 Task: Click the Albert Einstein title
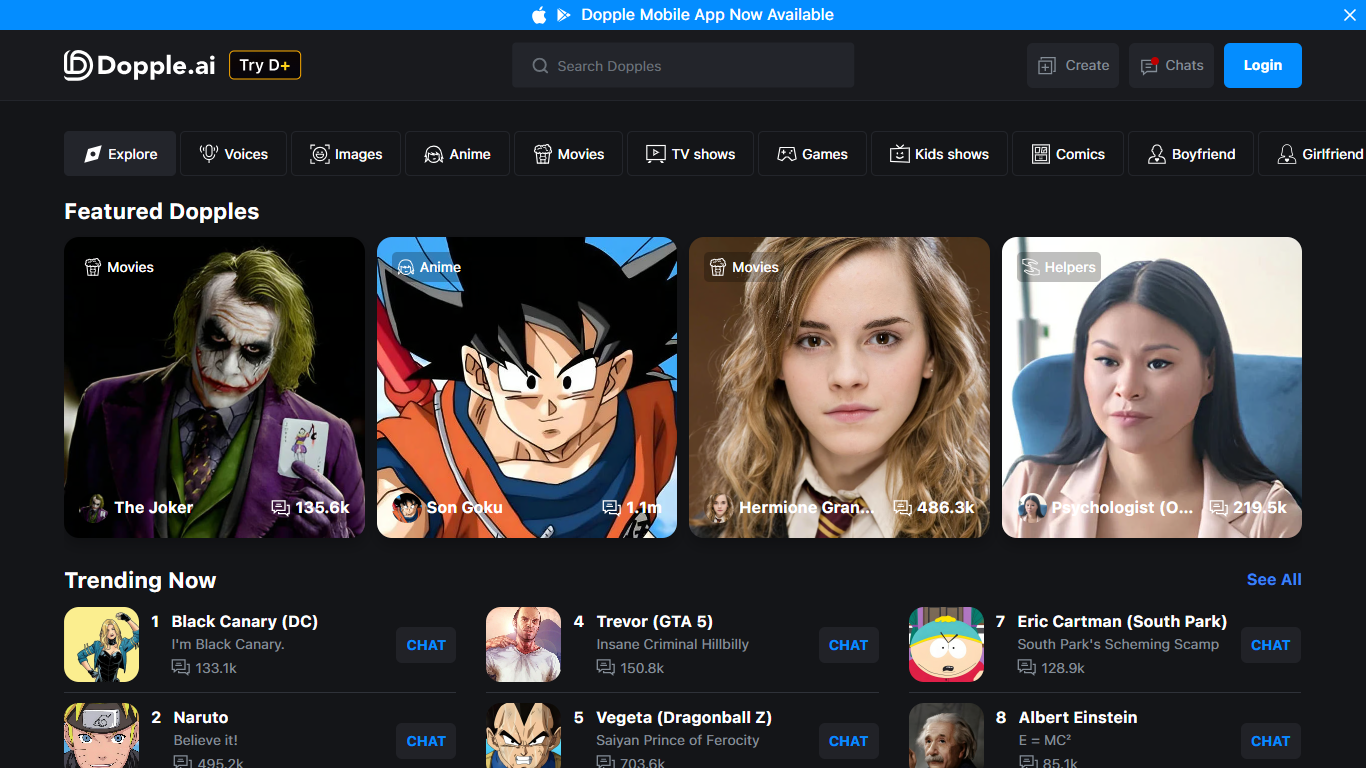pos(1078,717)
